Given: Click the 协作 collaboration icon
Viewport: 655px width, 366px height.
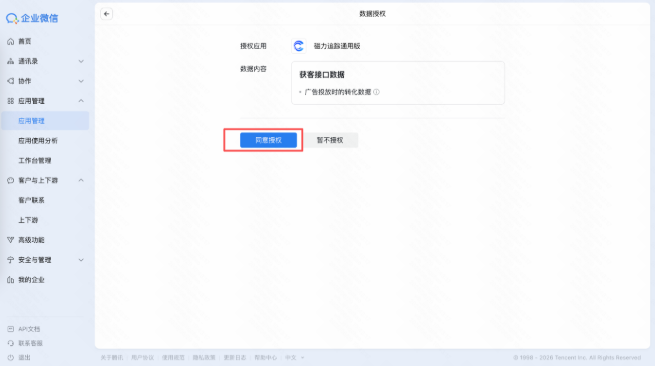Looking at the screenshot, I should [x=10, y=81].
